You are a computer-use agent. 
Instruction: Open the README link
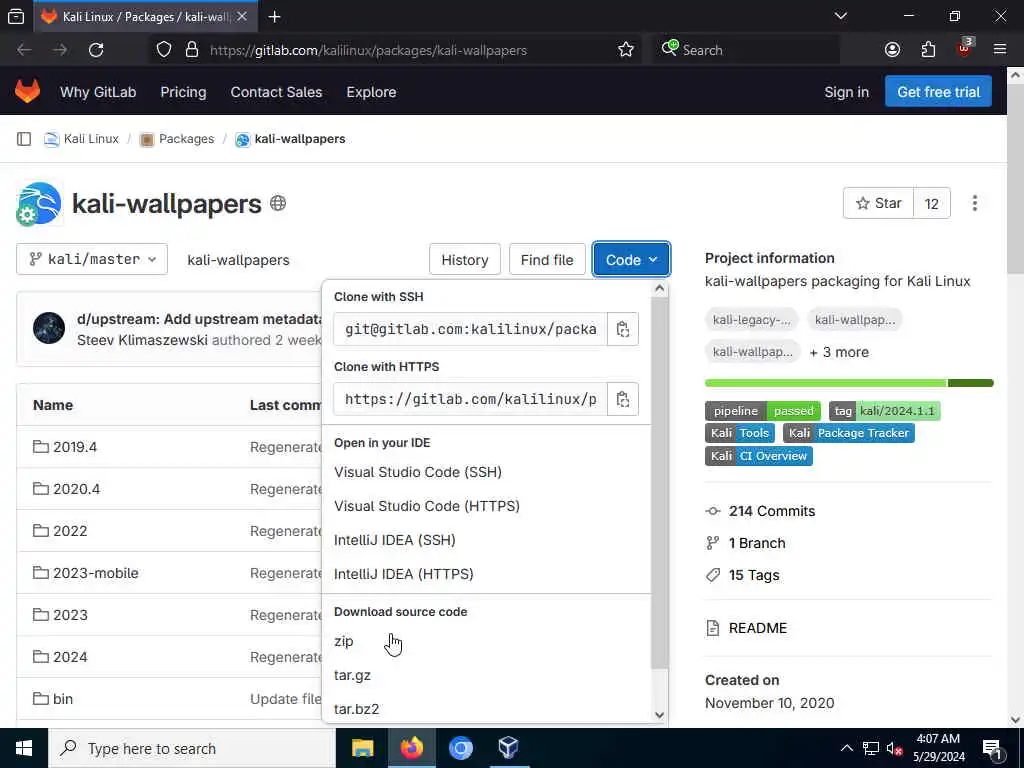pyautogui.click(x=758, y=628)
